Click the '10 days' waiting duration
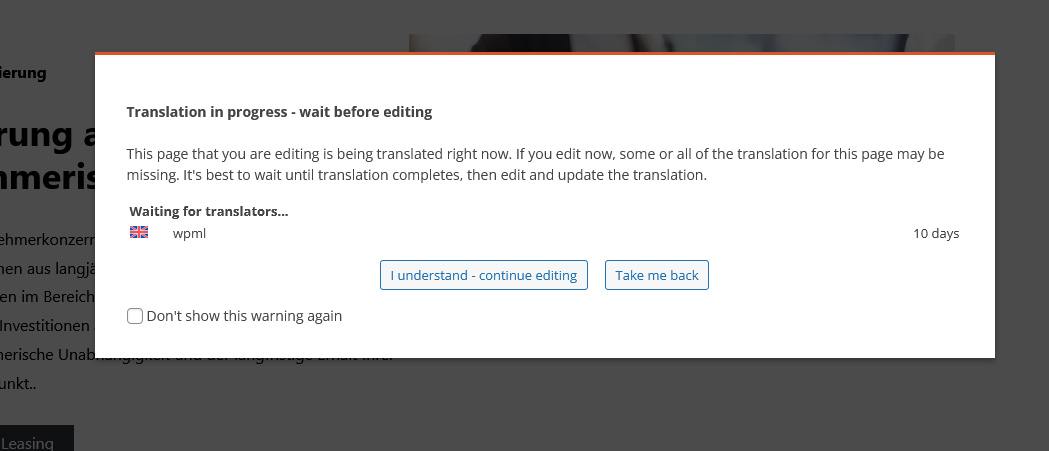1049x451 pixels. click(935, 234)
